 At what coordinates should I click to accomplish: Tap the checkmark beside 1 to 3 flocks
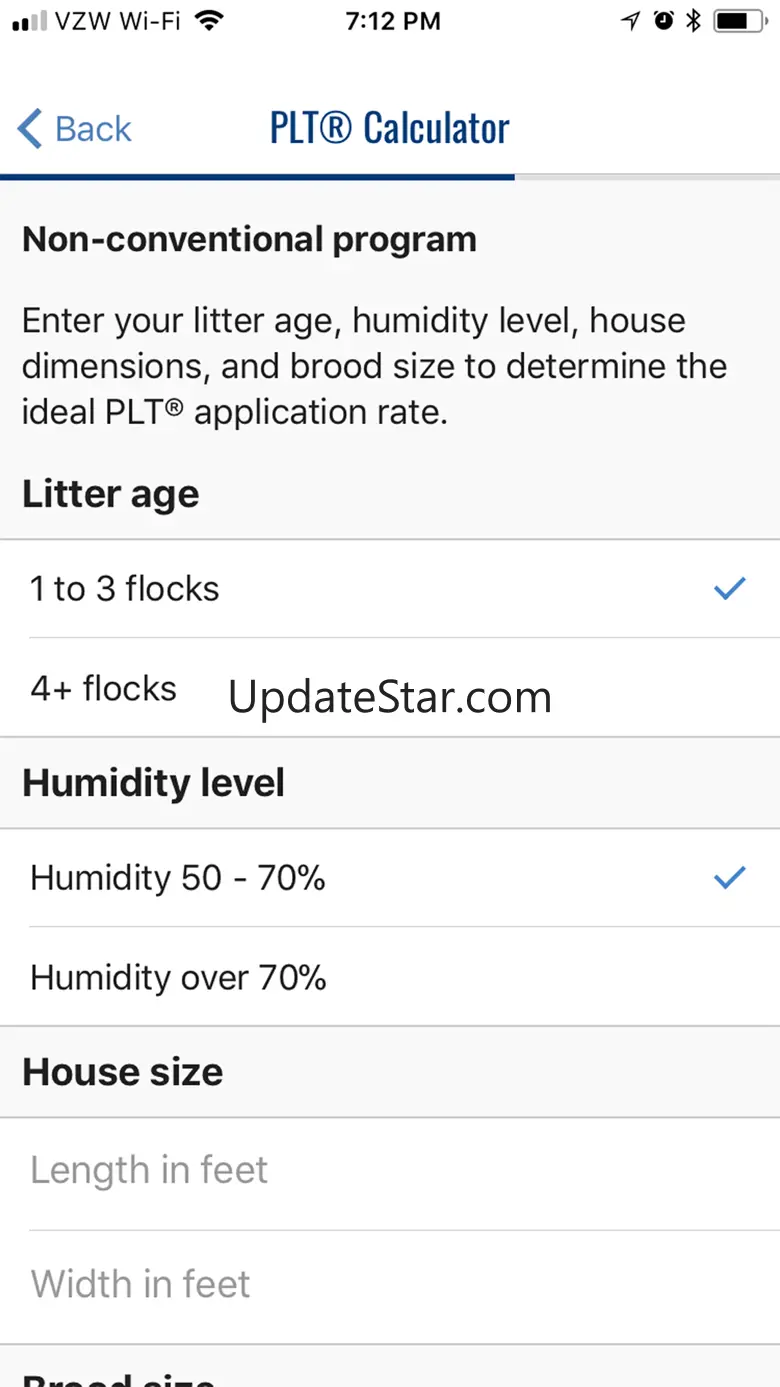pos(730,589)
